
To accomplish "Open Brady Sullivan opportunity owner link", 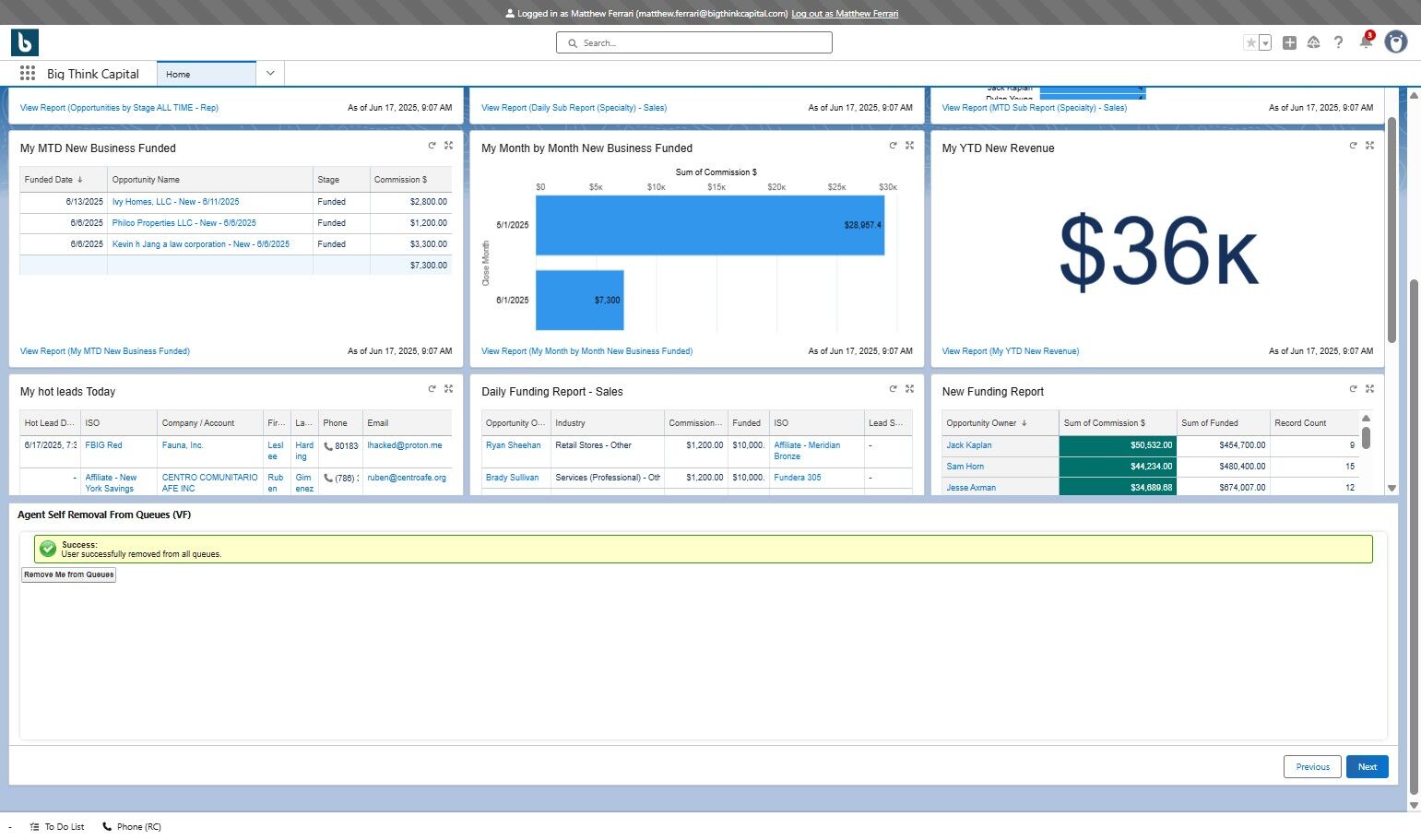I will 513,478.
